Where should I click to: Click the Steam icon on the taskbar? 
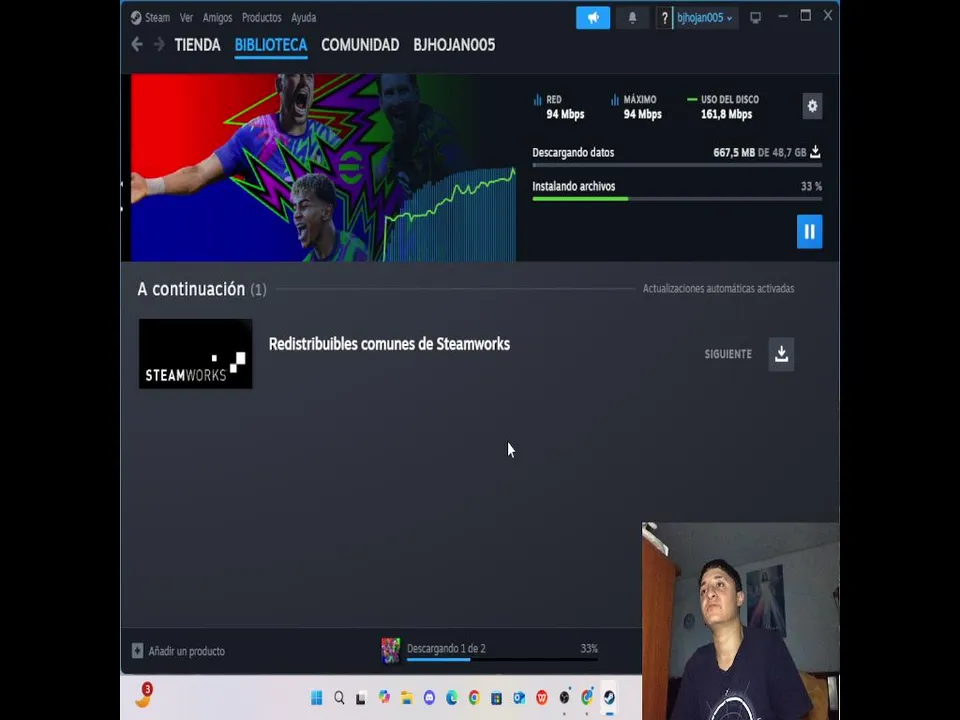609,697
